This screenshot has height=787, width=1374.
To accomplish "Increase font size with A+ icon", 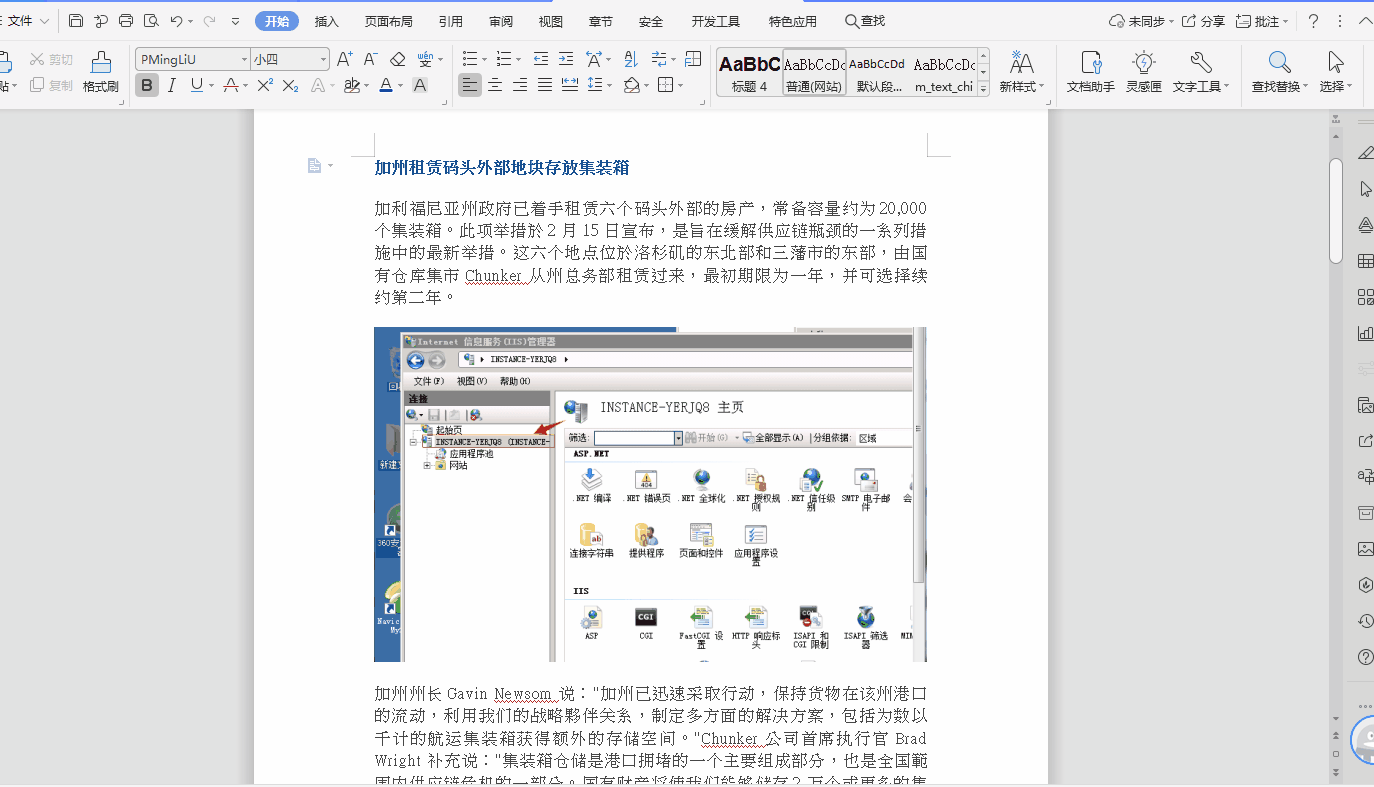I will pos(344,60).
